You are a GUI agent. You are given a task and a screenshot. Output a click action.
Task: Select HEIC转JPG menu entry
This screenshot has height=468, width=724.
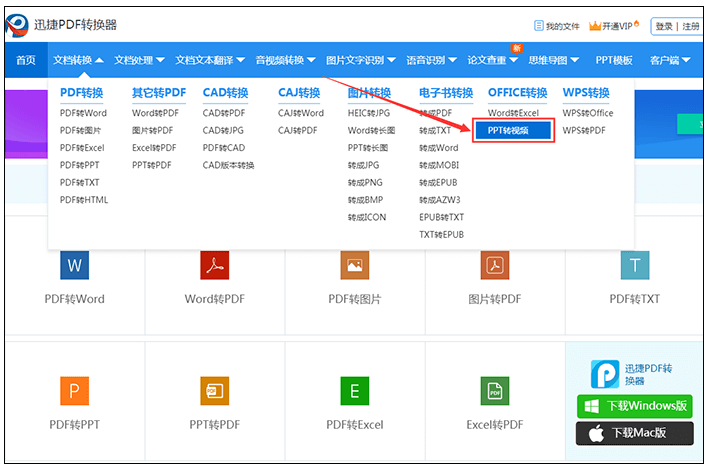coord(368,113)
